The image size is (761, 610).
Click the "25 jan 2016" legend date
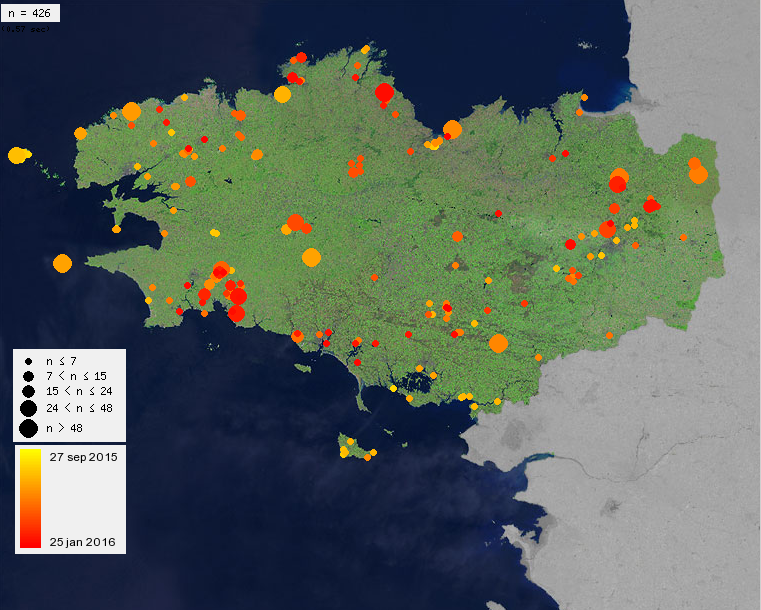83,542
